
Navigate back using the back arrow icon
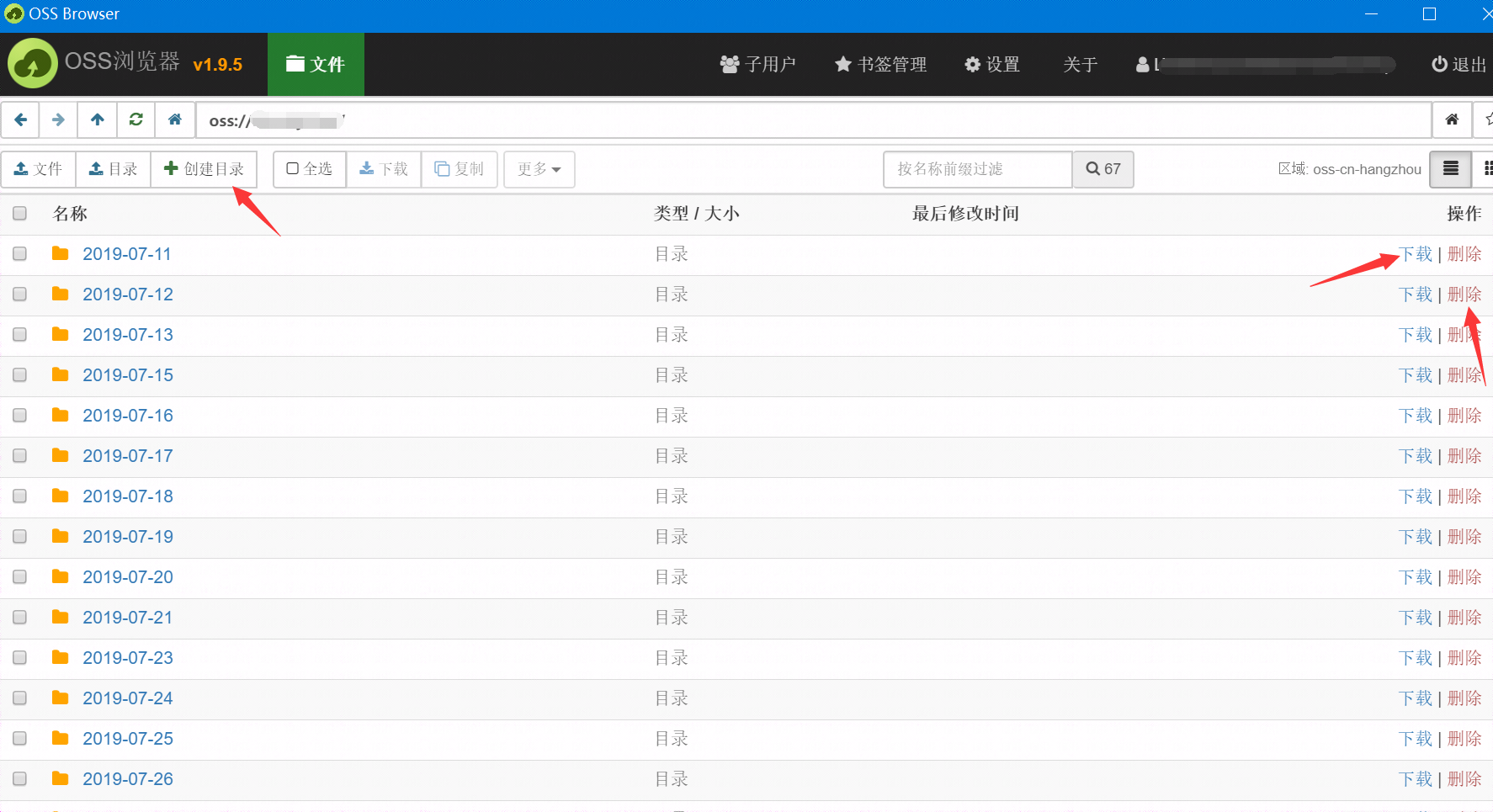click(20, 119)
